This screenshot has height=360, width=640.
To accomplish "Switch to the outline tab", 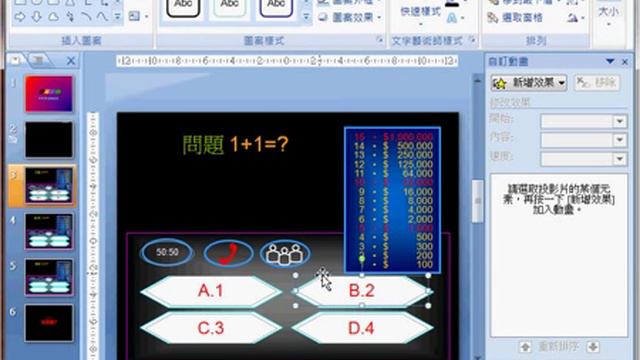I will click(39, 60).
